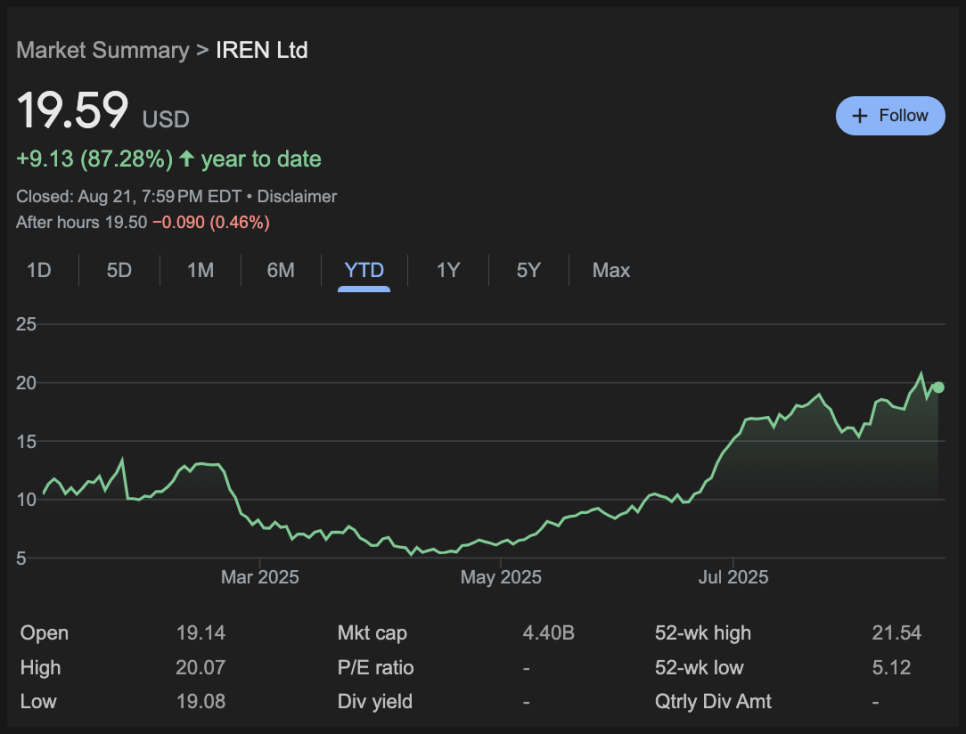Image resolution: width=966 pixels, height=734 pixels.
Task: Click the 52-wk high label
Action: pyautogui.click(x=703, y=633)
